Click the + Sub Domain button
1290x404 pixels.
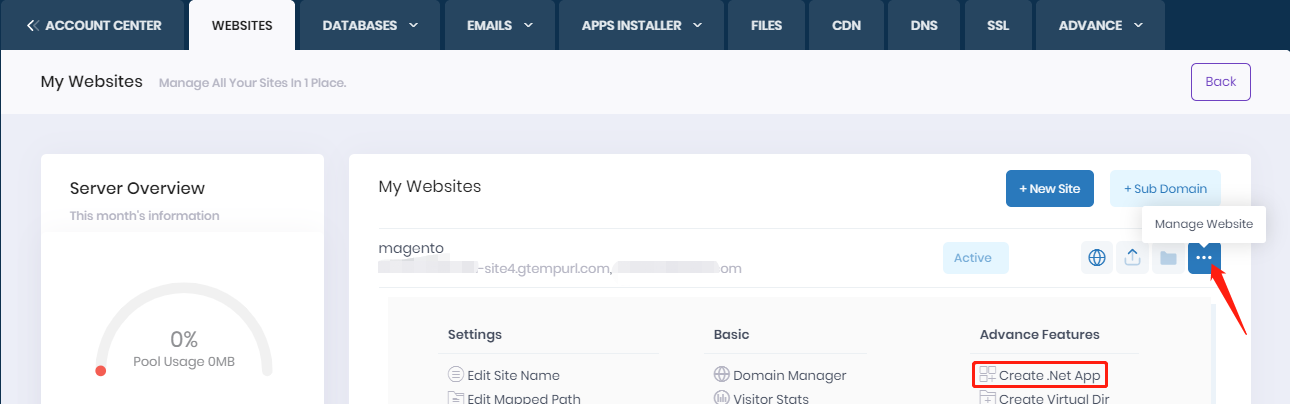tap(1164, 189)
